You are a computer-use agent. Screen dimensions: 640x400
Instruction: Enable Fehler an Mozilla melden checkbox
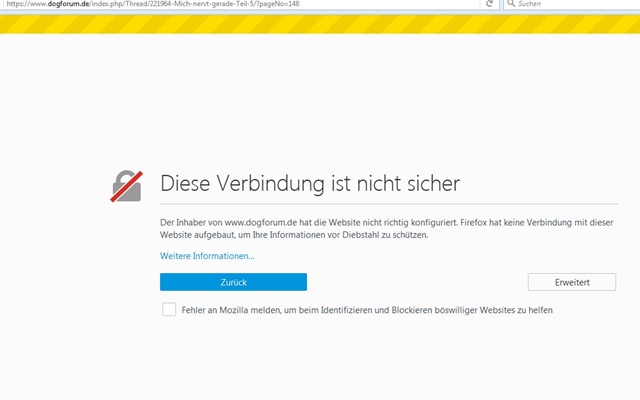tap(169, 309)
